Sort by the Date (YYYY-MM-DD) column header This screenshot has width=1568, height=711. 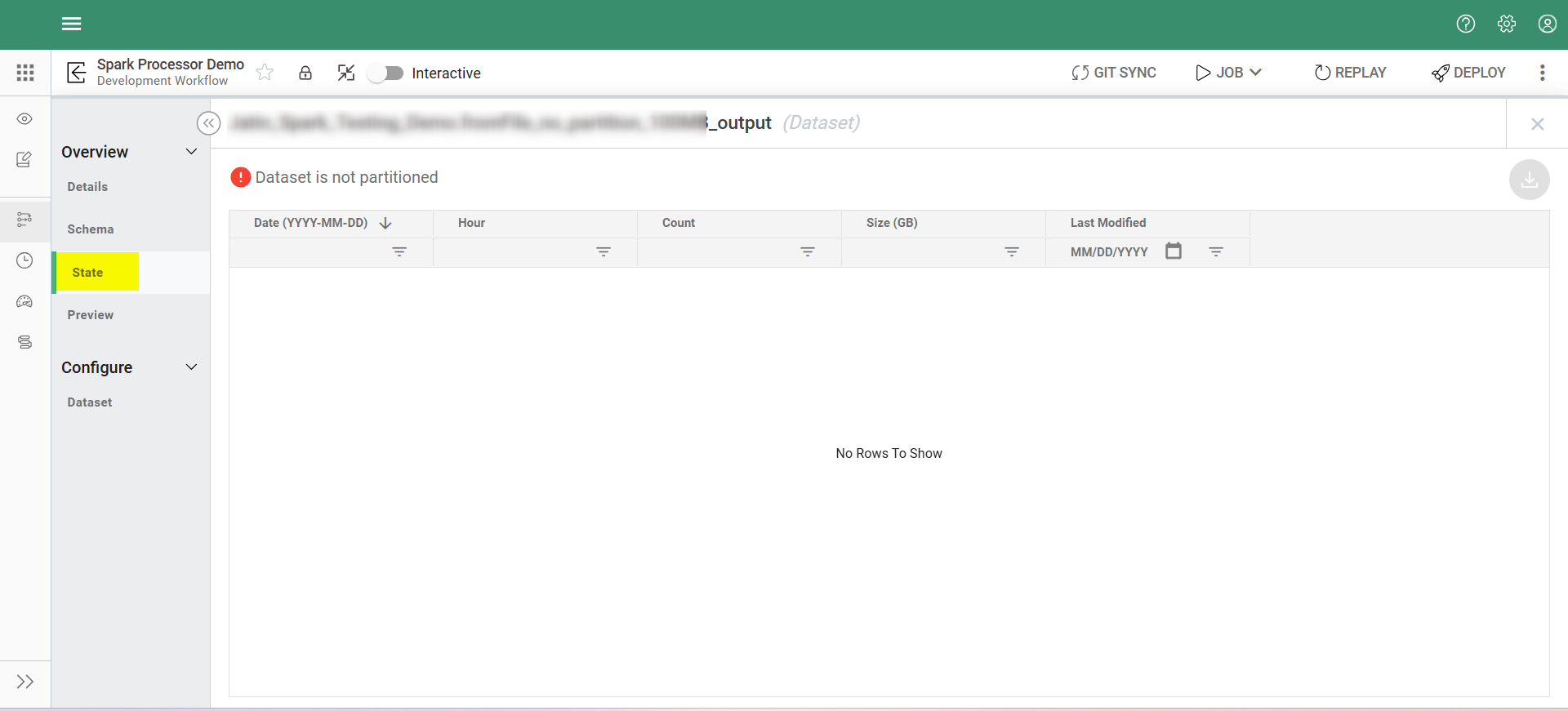tap(311, 223)
